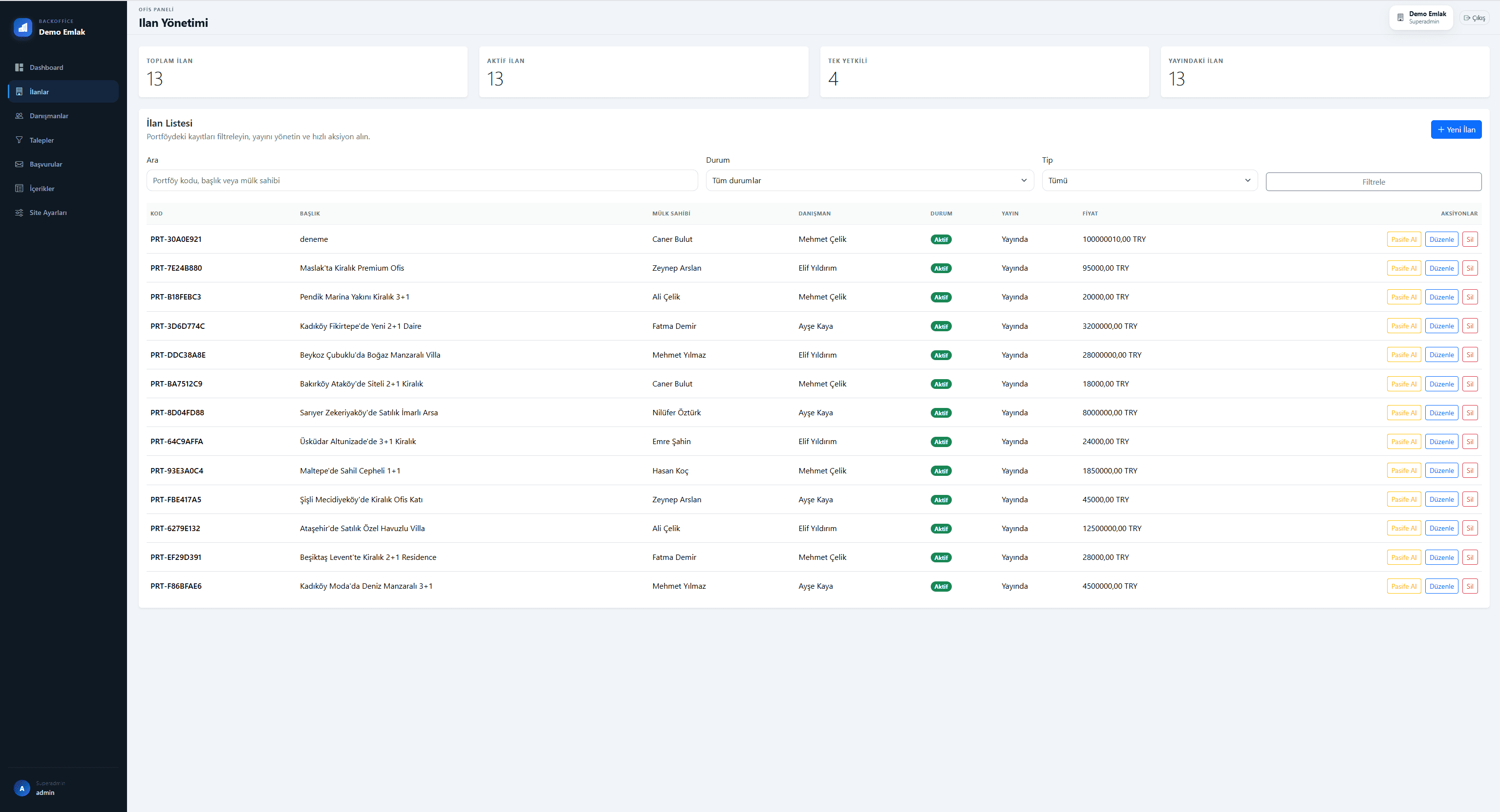Viewport: 1500px width, 812px height.
Task: Toggle Pasife Al for deneme listing
Action: pyautogui.click(x=1403, y=239)
